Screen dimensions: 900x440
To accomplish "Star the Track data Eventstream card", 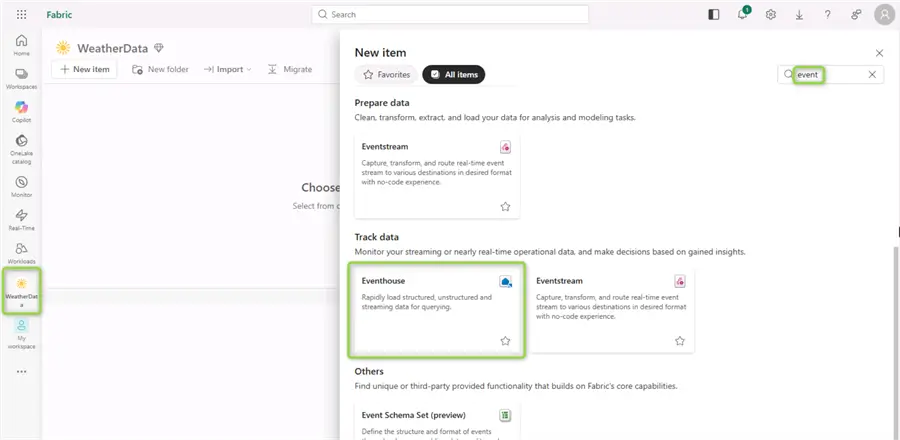I will coord(680,341).
